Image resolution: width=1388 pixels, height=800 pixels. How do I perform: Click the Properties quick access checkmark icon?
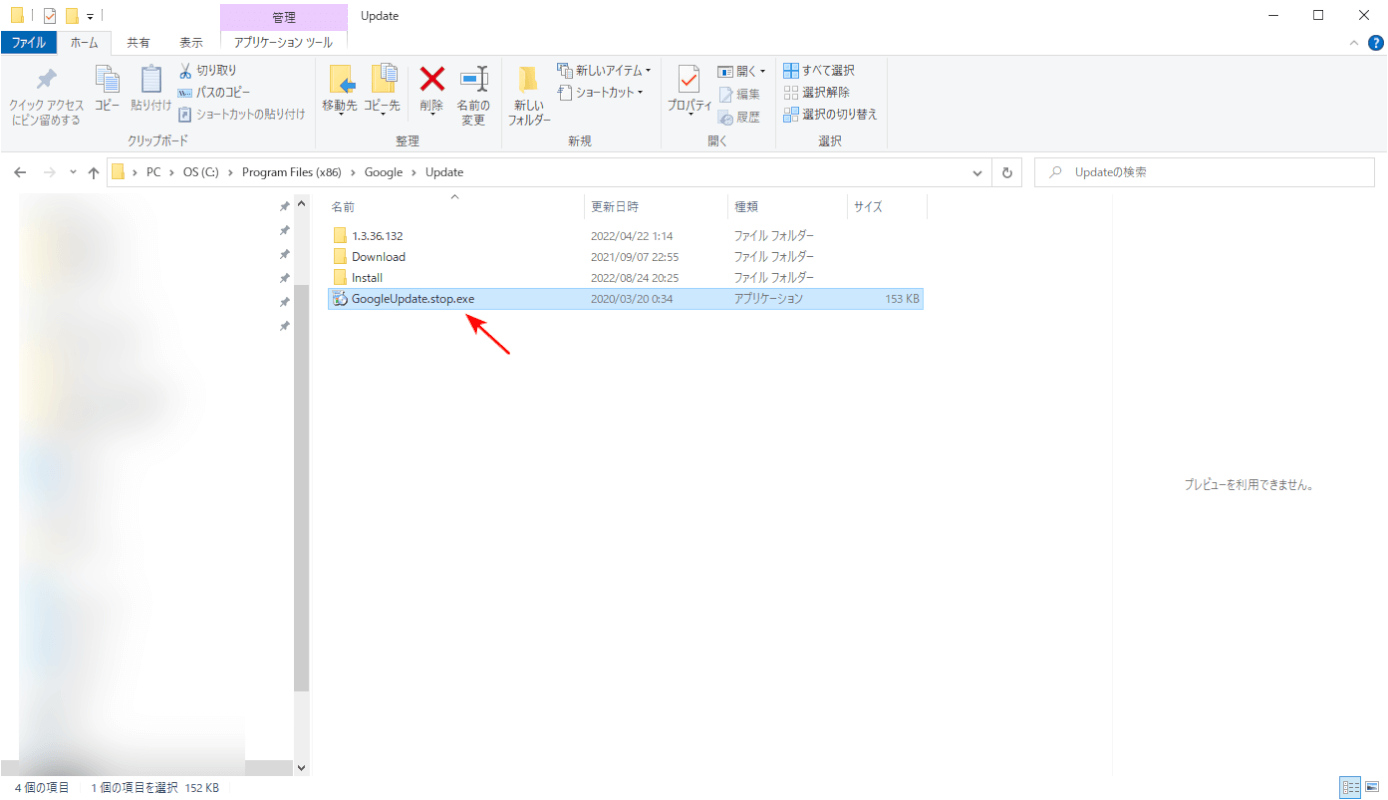(x=50, y=16)
